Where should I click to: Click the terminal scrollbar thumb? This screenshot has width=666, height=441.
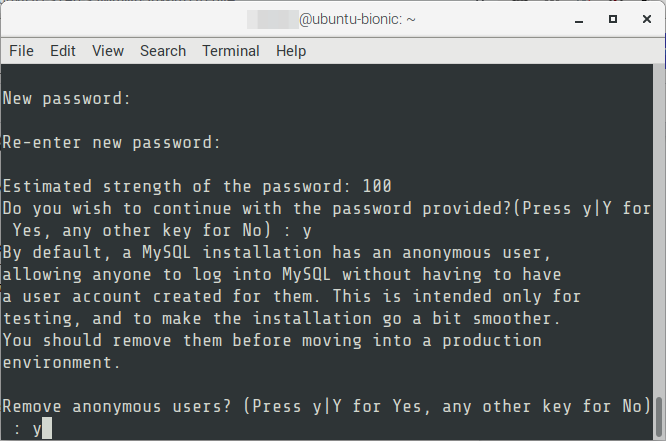pyautogui.click(x=659, y=417)
